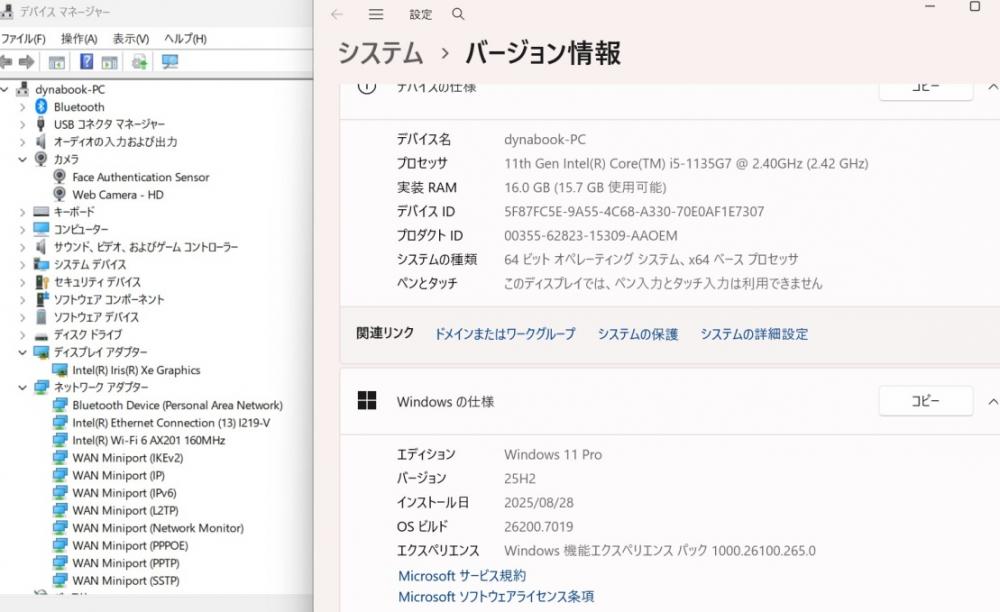The image size is (1000, 612).
Task: Select Intel(R) Wi-Fi 6 AX201 160MHz adapter
Action: click(x=149, y=440)
